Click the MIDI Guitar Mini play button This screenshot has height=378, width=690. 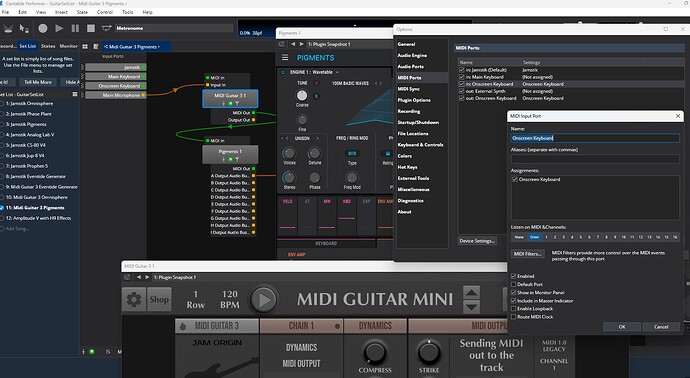(x=264, y=300)
